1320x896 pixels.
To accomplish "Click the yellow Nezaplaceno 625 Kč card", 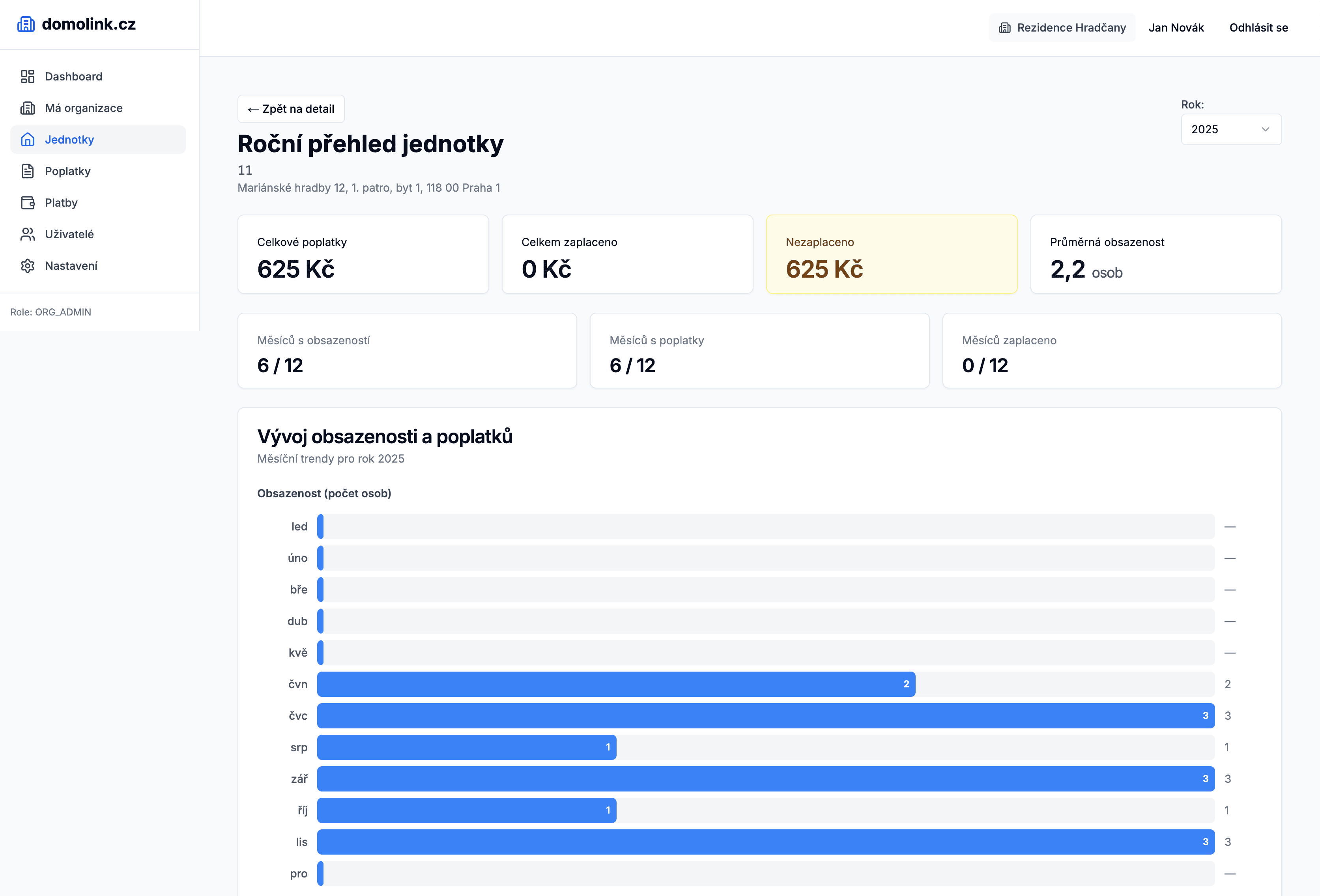I will click(891, 254).
